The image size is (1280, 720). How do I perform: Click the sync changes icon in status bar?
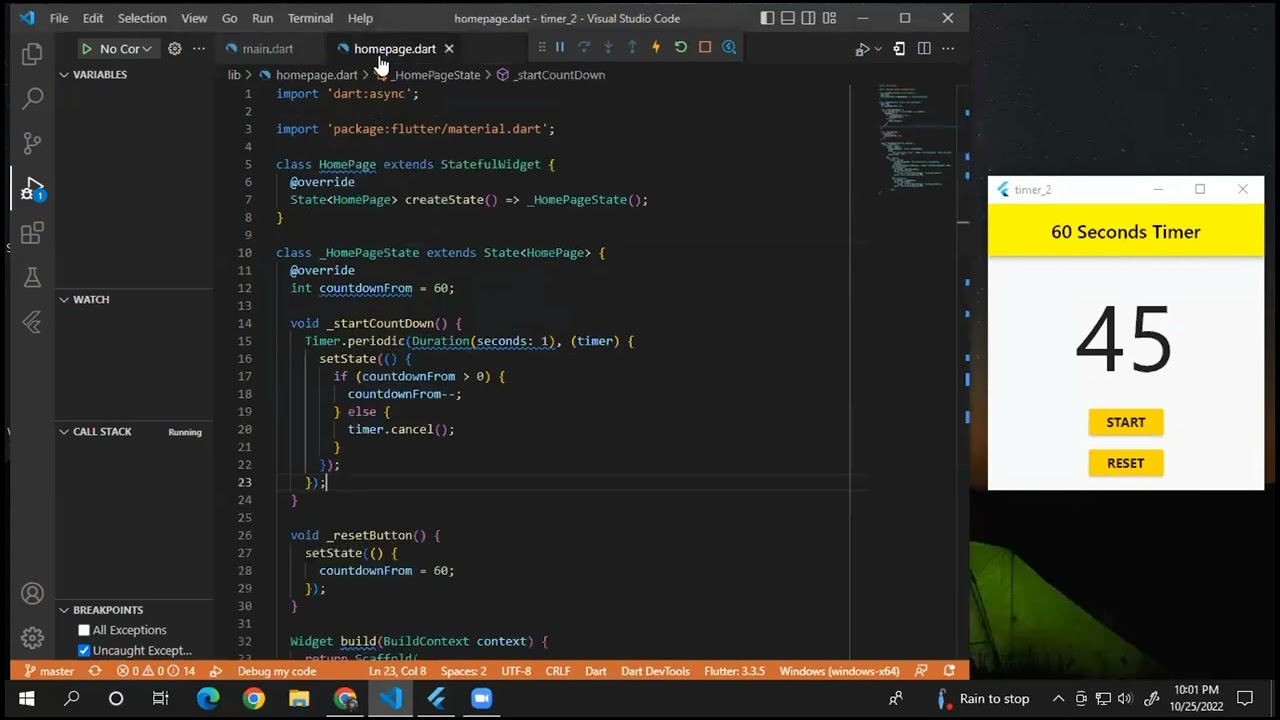(x=95, y=671)
